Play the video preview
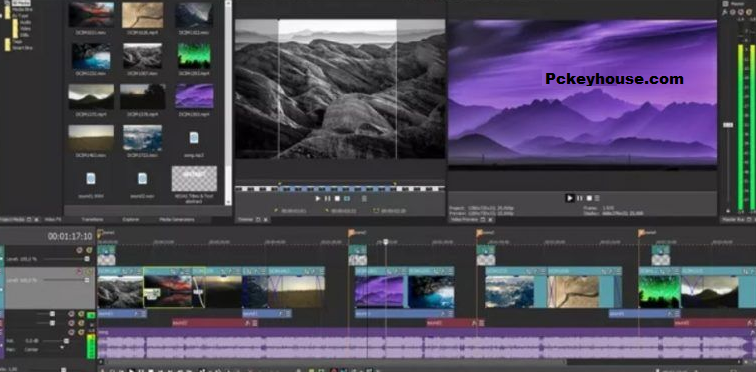Image resolution: width=756 pixels, height=372 pixels. pos(570,198)
